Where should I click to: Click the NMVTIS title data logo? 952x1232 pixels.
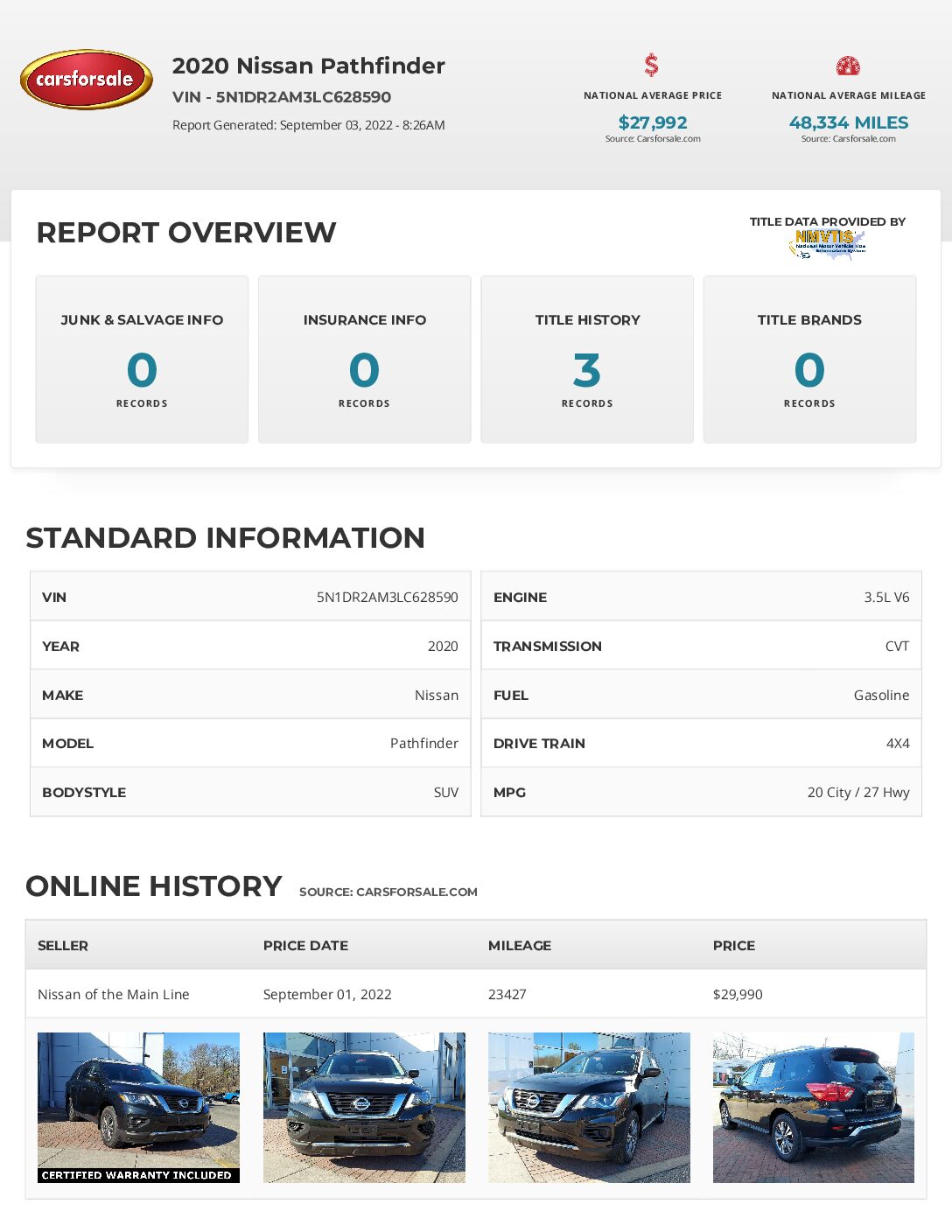(827, 244)
